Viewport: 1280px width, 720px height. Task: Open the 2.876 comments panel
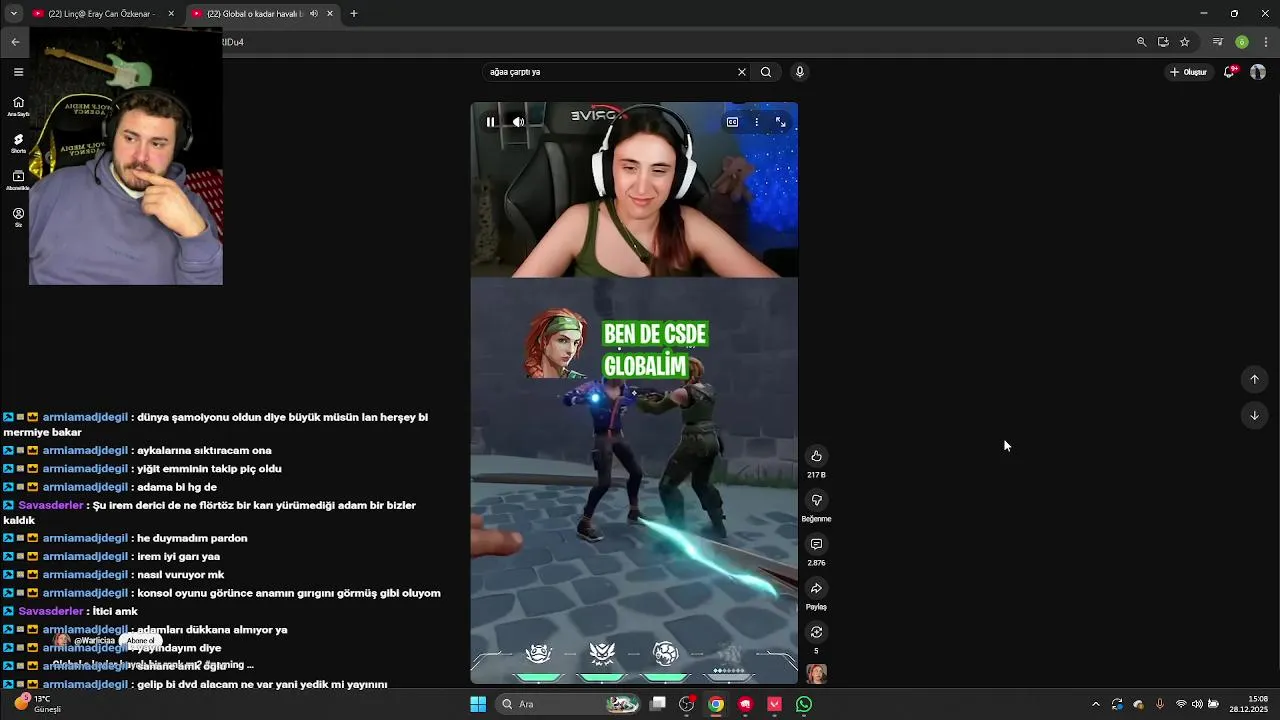click(x=816, y=544)
